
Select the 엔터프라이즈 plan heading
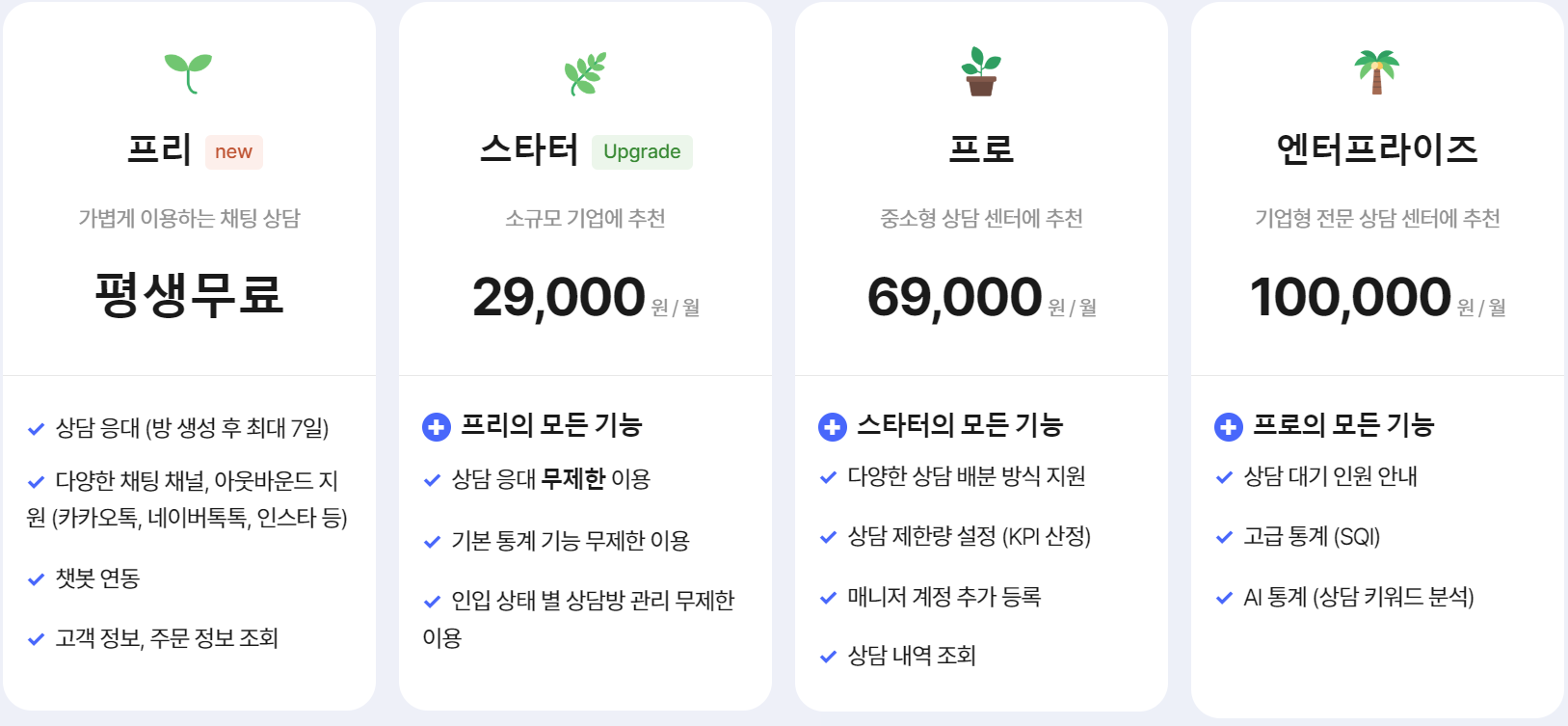(x=1377, y=149)
